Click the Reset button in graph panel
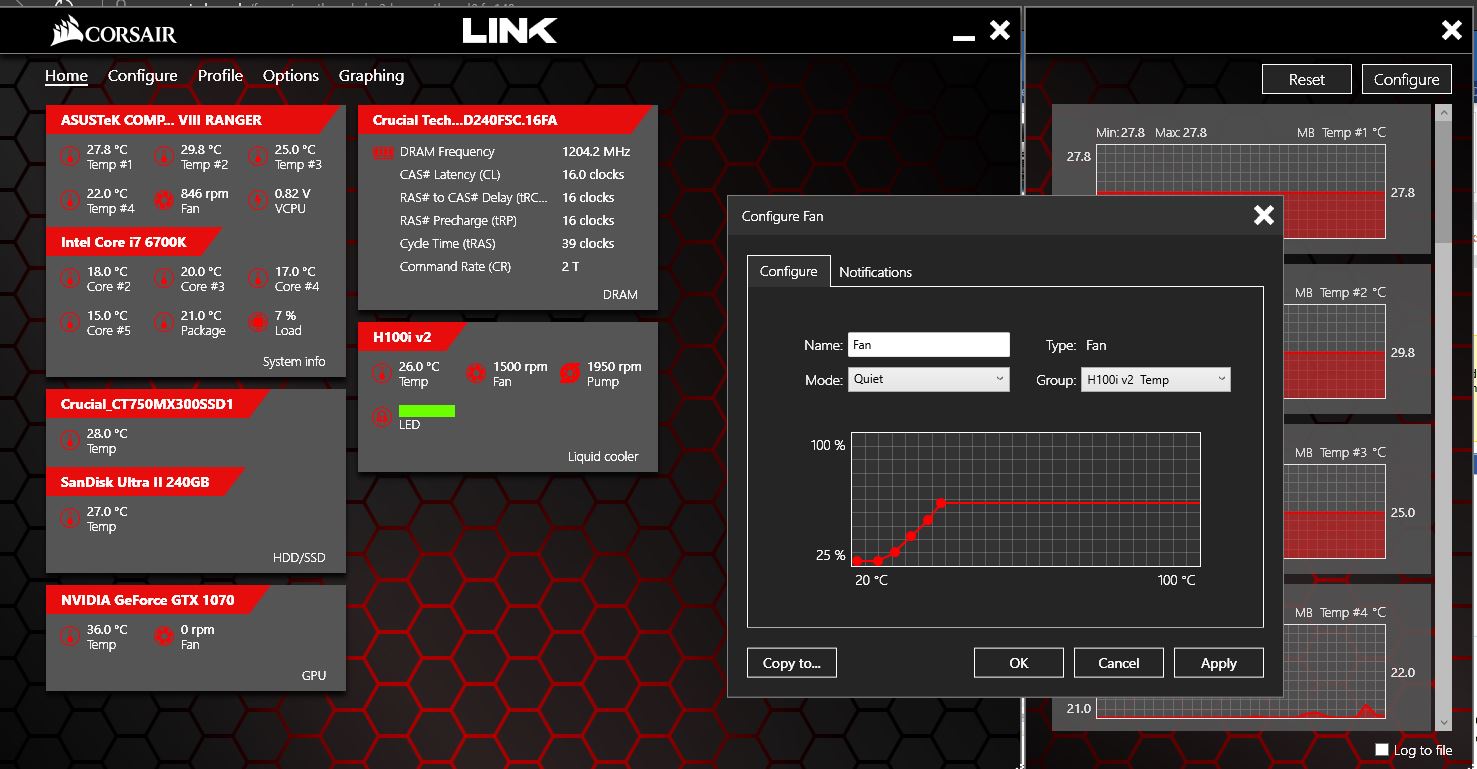Viewport: 1477px width, 769px height. point(1306,80)
